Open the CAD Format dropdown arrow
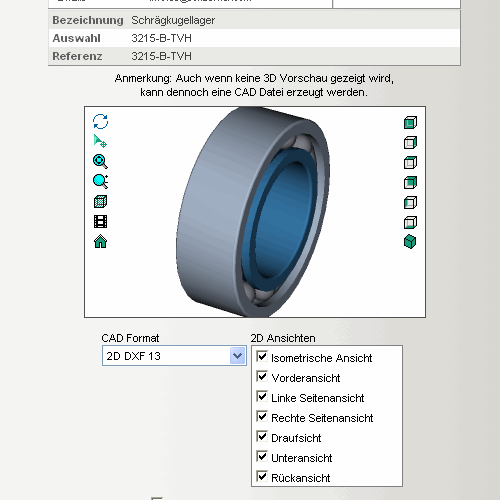This screenshot has width=500, height=500. 238,356
